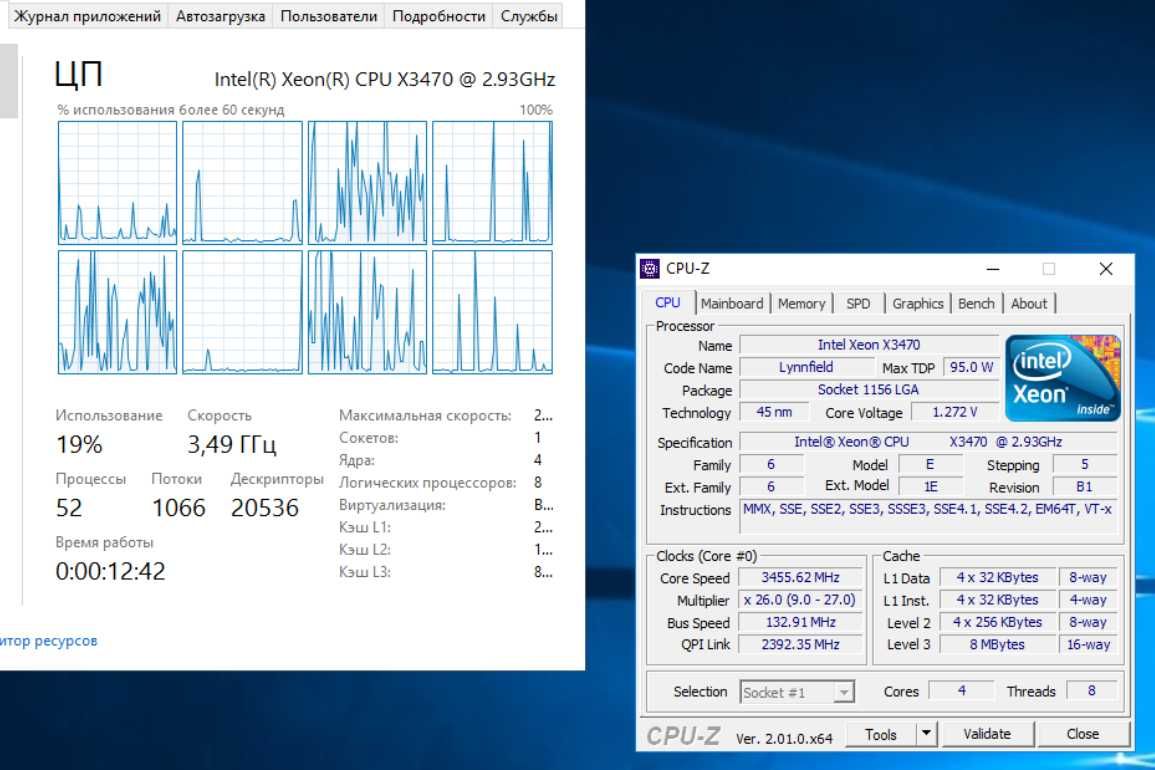1155x770 pixels.
Task: Click the Level 2 cache value 4 x 256 KBytes
Action: pyautogui.click(x=997, y=622)
